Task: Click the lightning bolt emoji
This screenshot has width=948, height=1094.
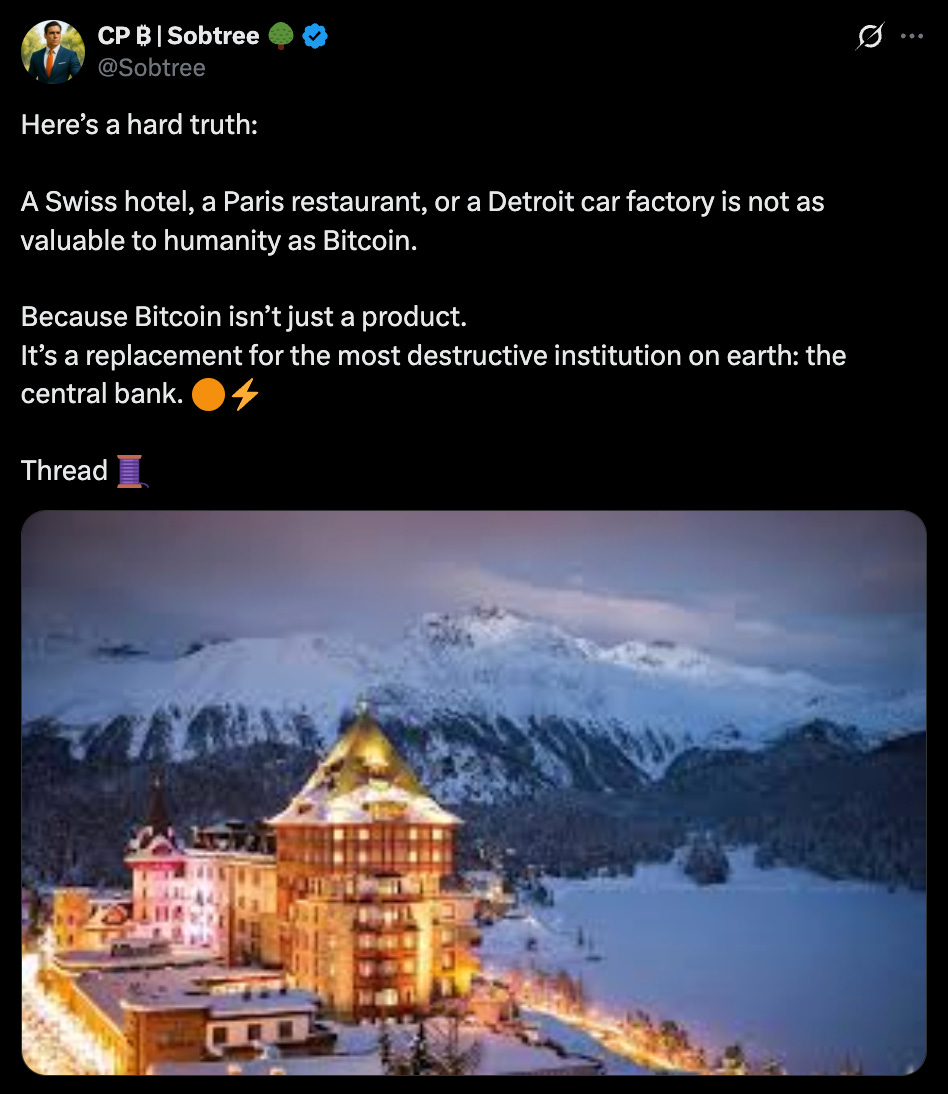Action: [x=245, y=394]
